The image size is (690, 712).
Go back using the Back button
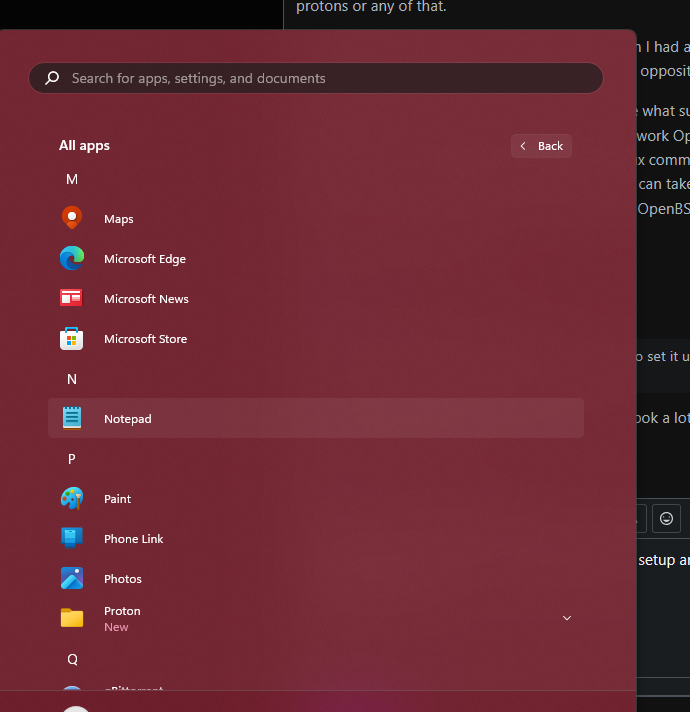[x=541, y=146]
